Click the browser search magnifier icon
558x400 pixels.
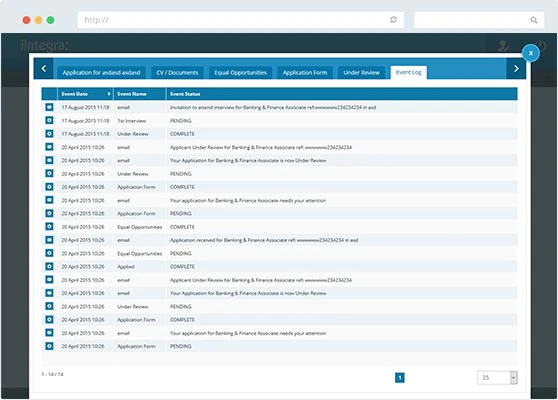(534, 20)
